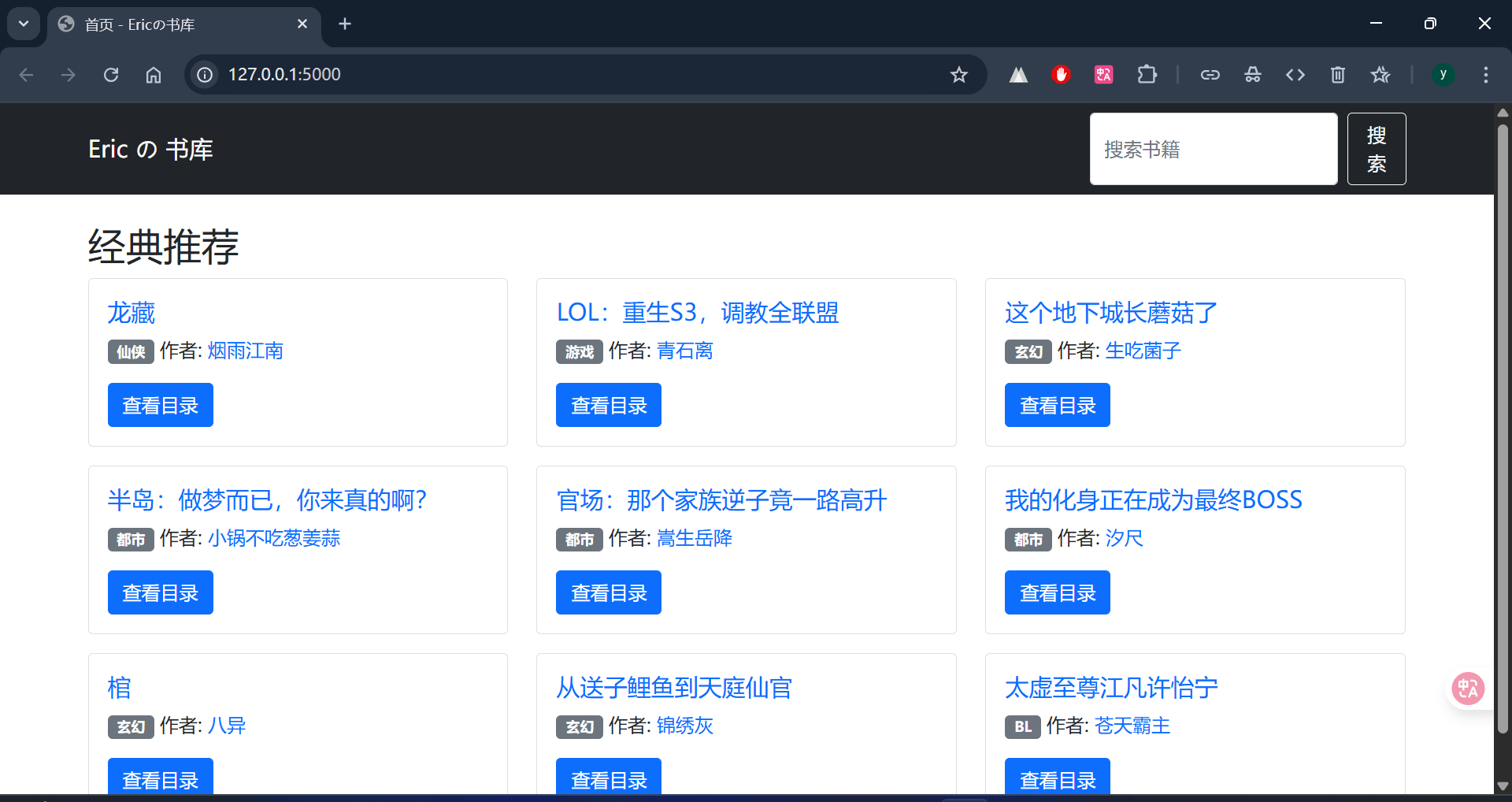Click the browser forward arrow
The width and height of the screenshot is (1512, 802).
tap(69, 75)
